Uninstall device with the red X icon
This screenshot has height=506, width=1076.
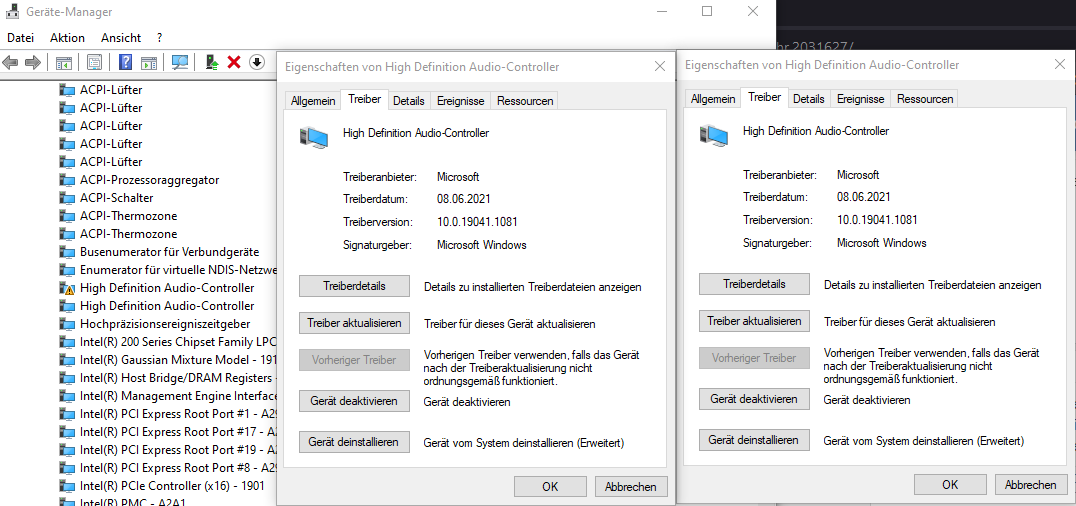[x=234, y=62]
